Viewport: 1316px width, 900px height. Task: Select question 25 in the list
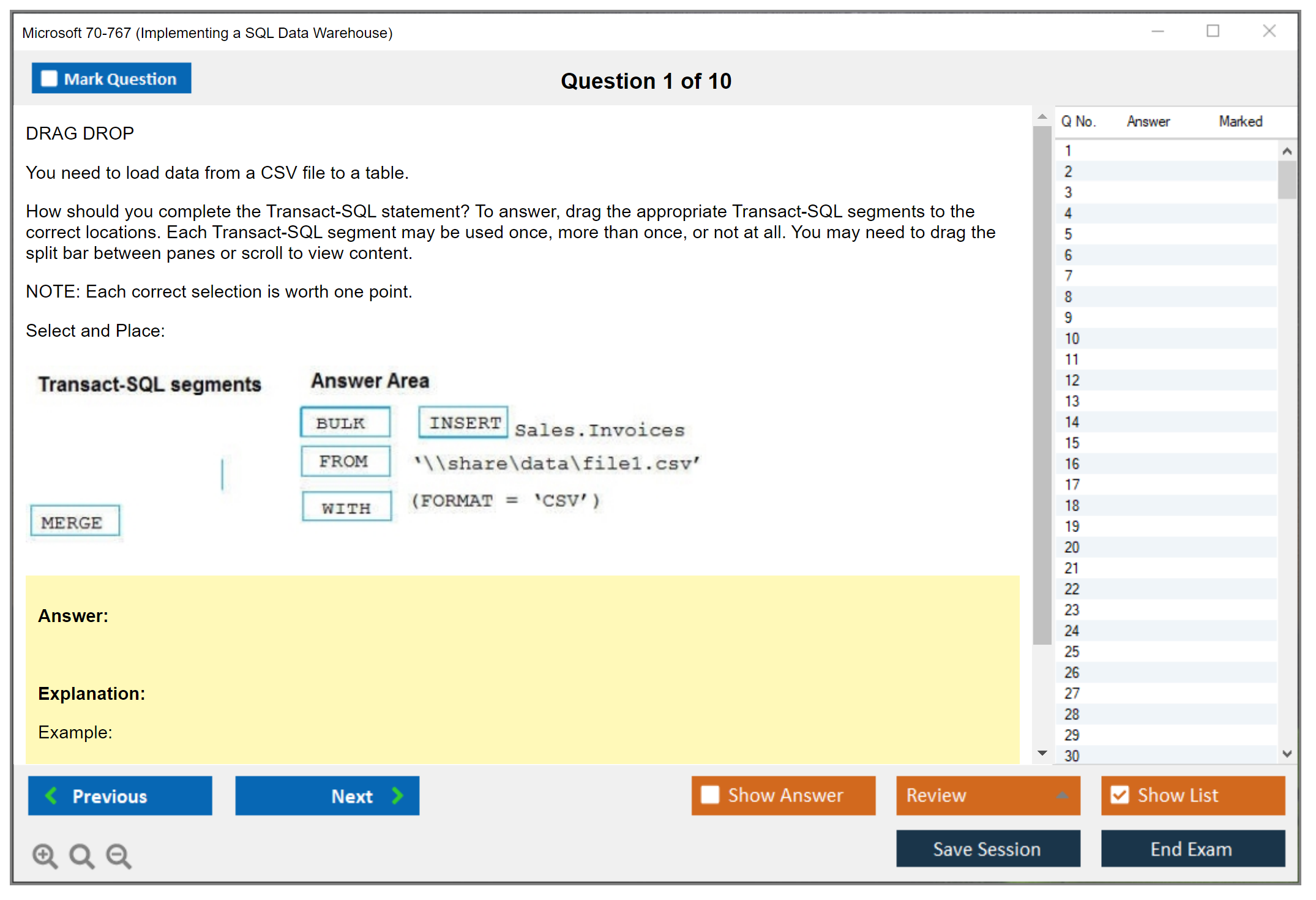tap(1072, 651)
